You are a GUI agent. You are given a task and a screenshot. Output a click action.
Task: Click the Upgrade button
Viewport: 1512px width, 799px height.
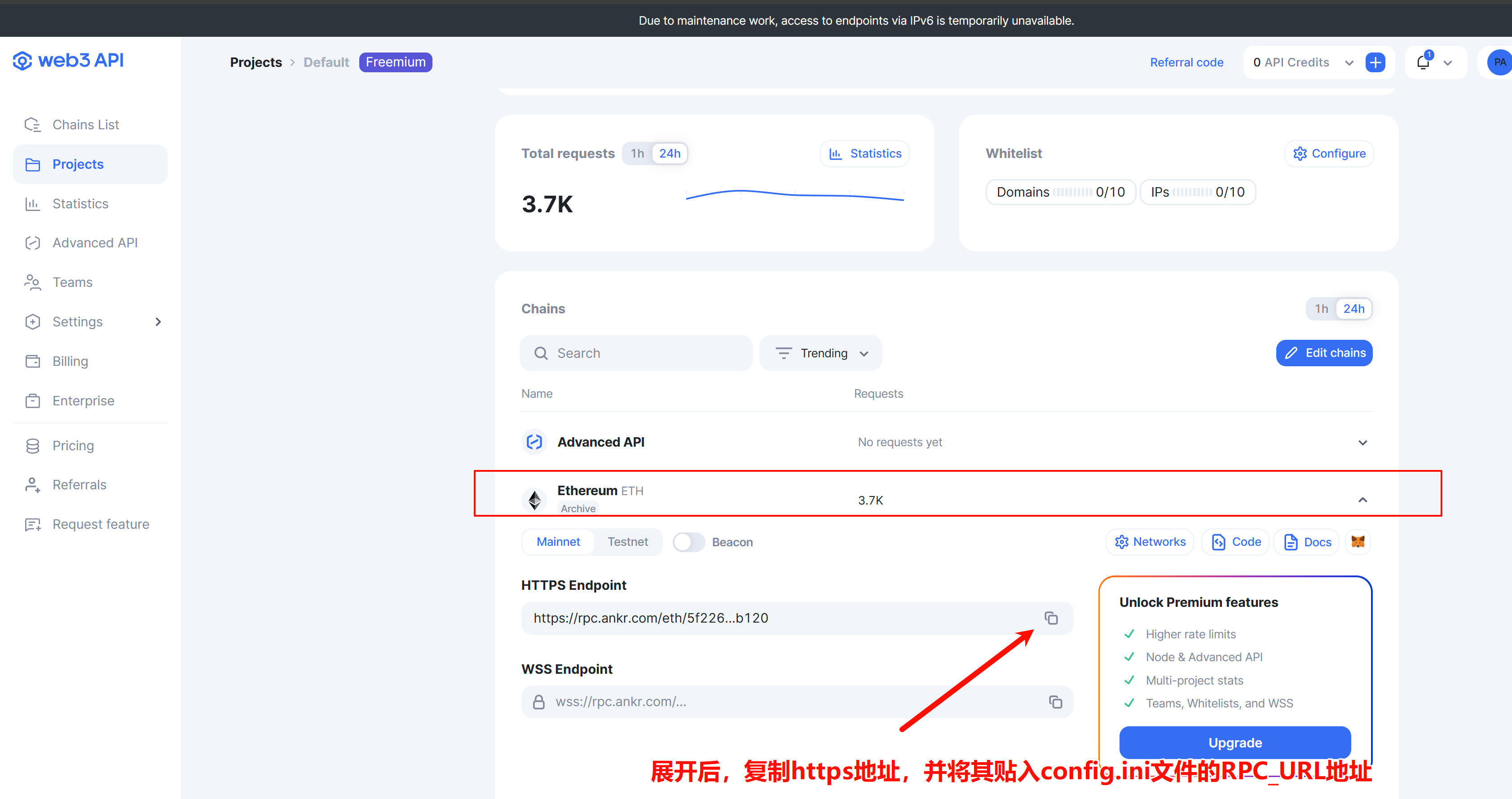click(x=1235, y=743)
